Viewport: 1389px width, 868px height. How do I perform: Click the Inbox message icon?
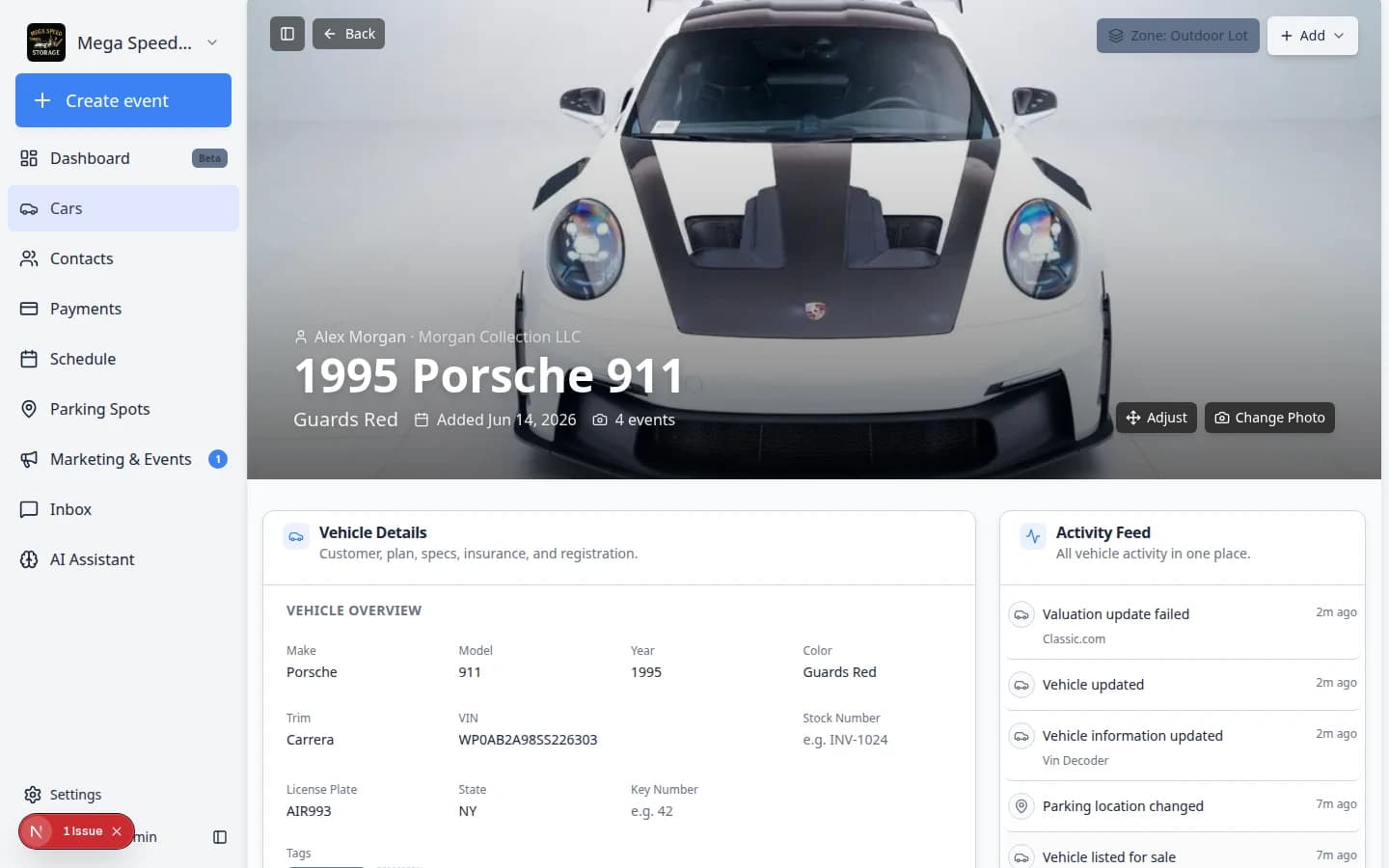(x=29, y=509)
